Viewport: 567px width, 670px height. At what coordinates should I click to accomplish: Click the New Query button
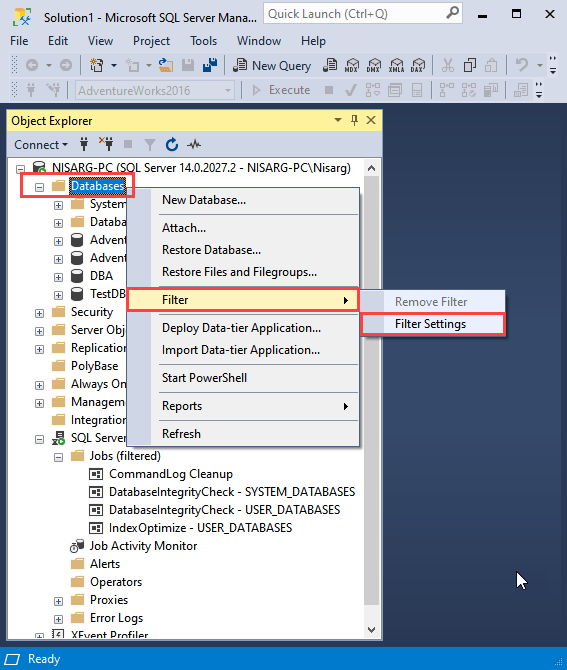(x=272, y=65)
